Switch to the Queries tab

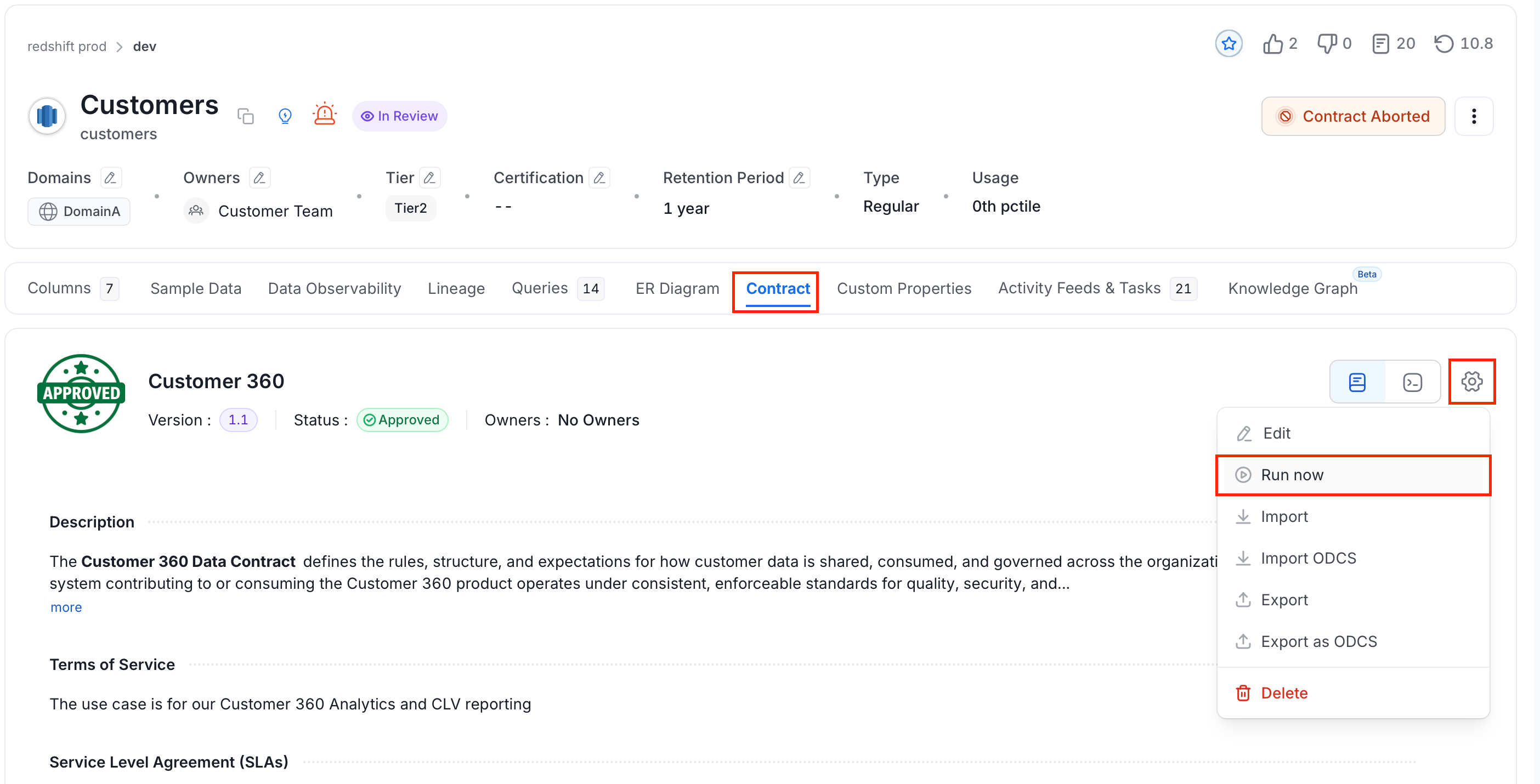tap(558, 288)
